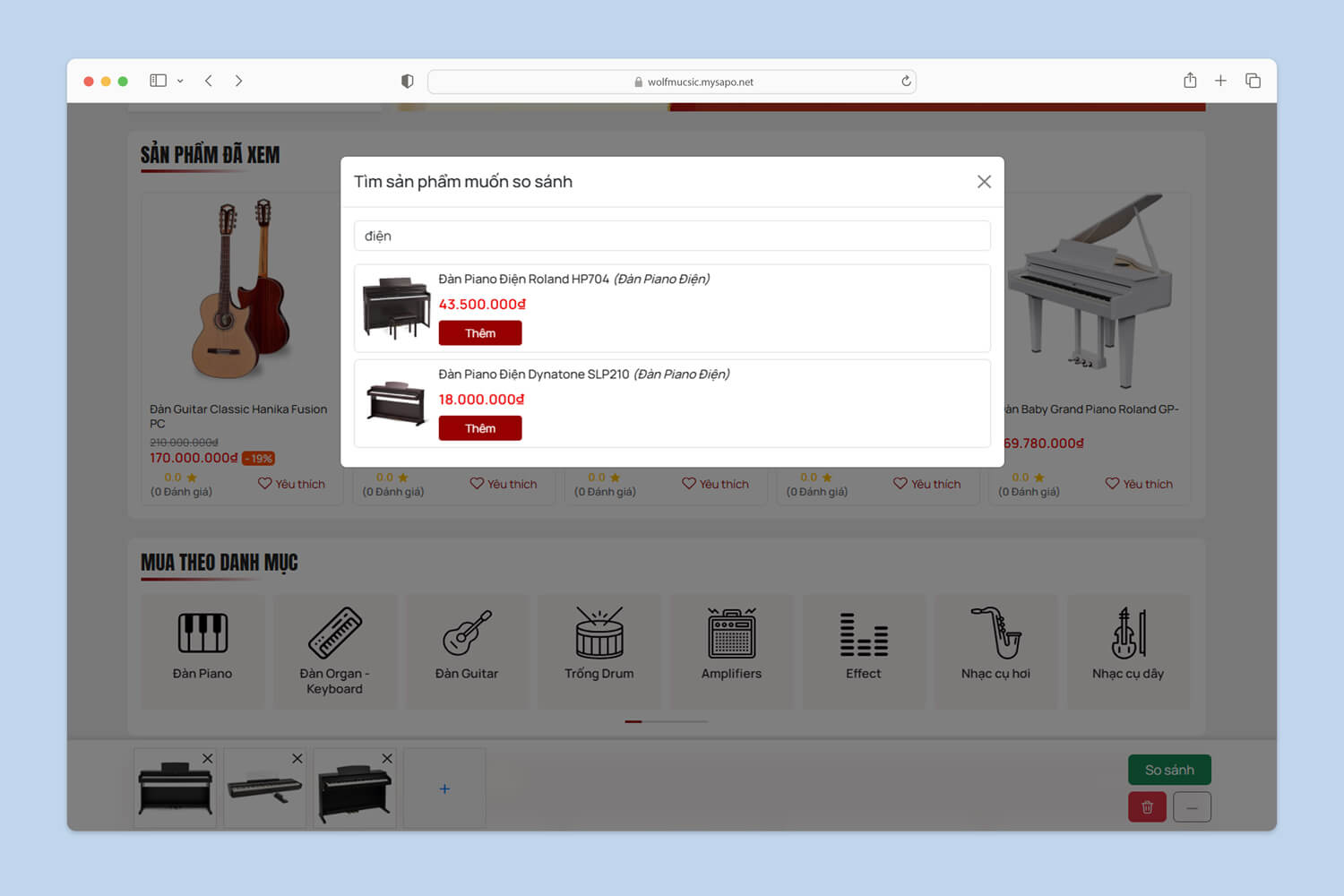1344x896 pixels.
Task: Open the Đàn Guitar category
Action: point(467,651)
